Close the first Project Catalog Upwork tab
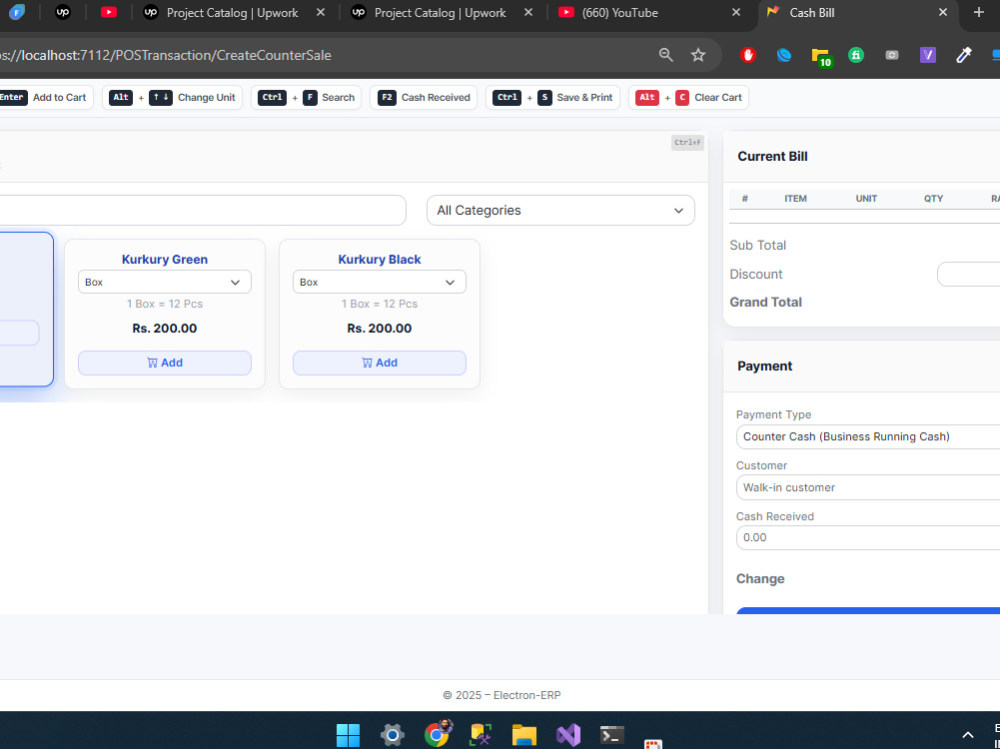Image resolution: width=1000 pixels, height=749 pixels. pos(321,12)
